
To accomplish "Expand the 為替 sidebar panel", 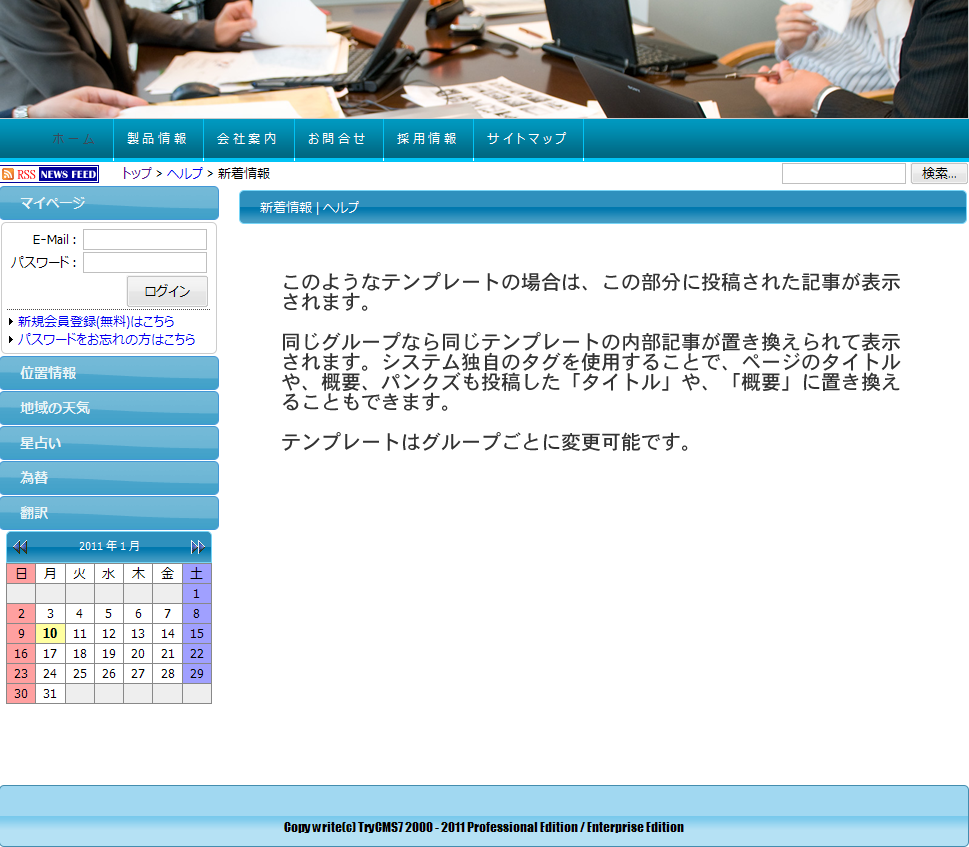I will (x=109, y=478).
